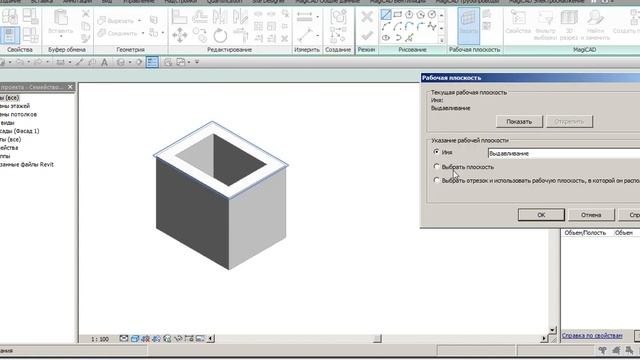The image size is (640, 360).
Task: Select the Offset tool in Editing panel
Action: (200, 17)
